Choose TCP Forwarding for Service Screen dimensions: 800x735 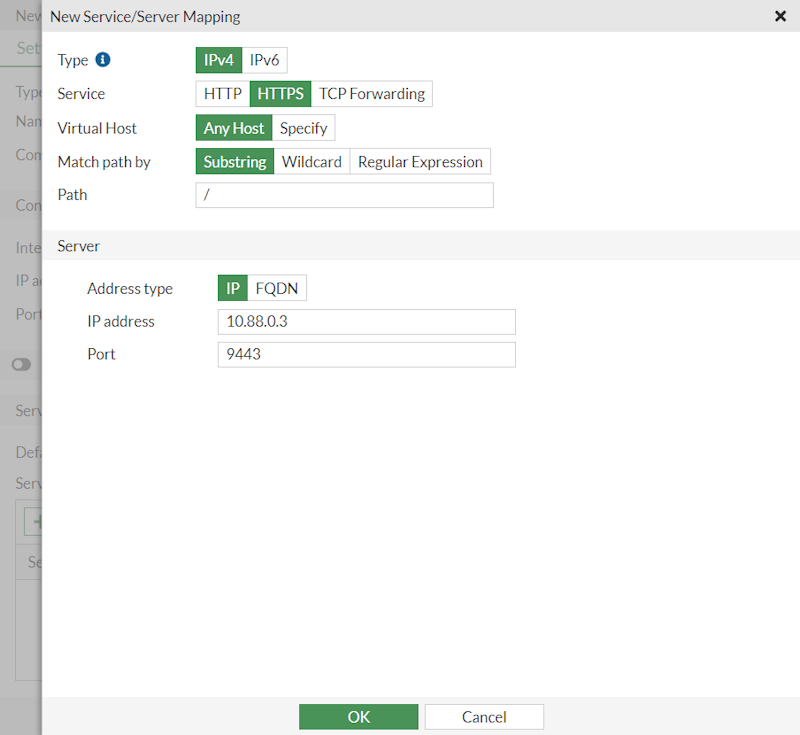(x=372, y=93)
